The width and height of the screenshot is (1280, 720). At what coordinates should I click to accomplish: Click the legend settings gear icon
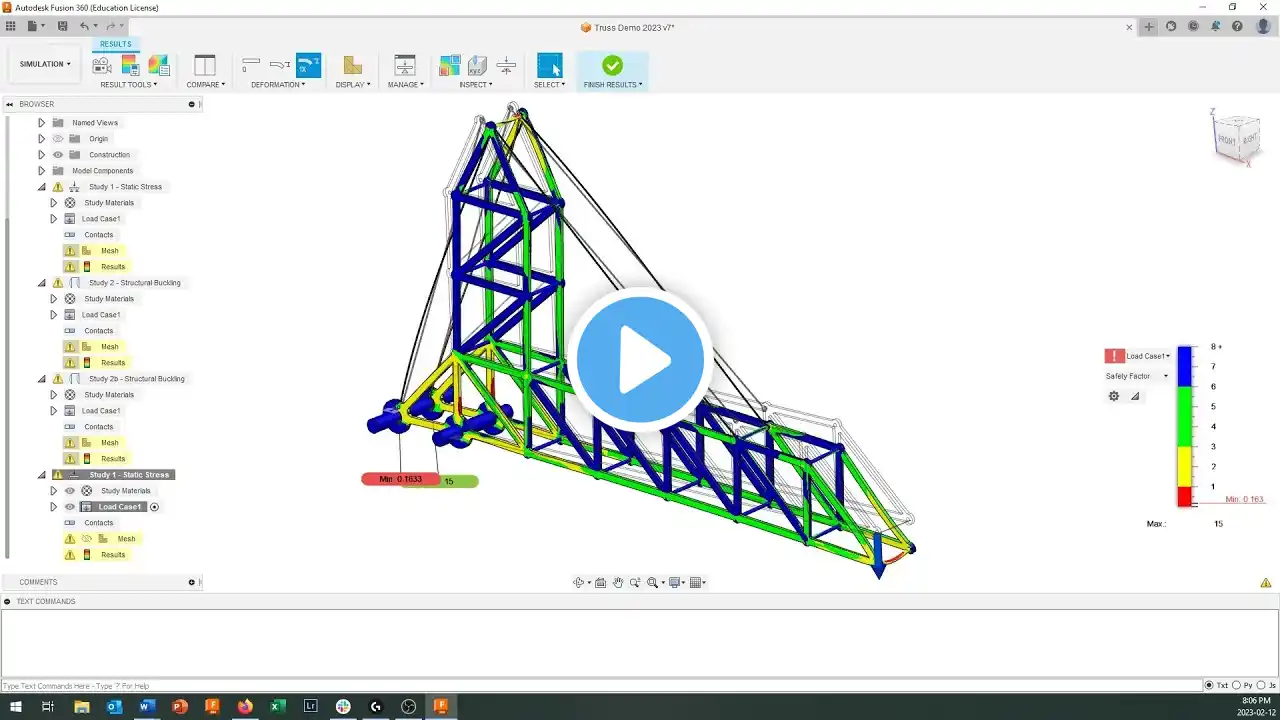click(x=1114, y=396)
